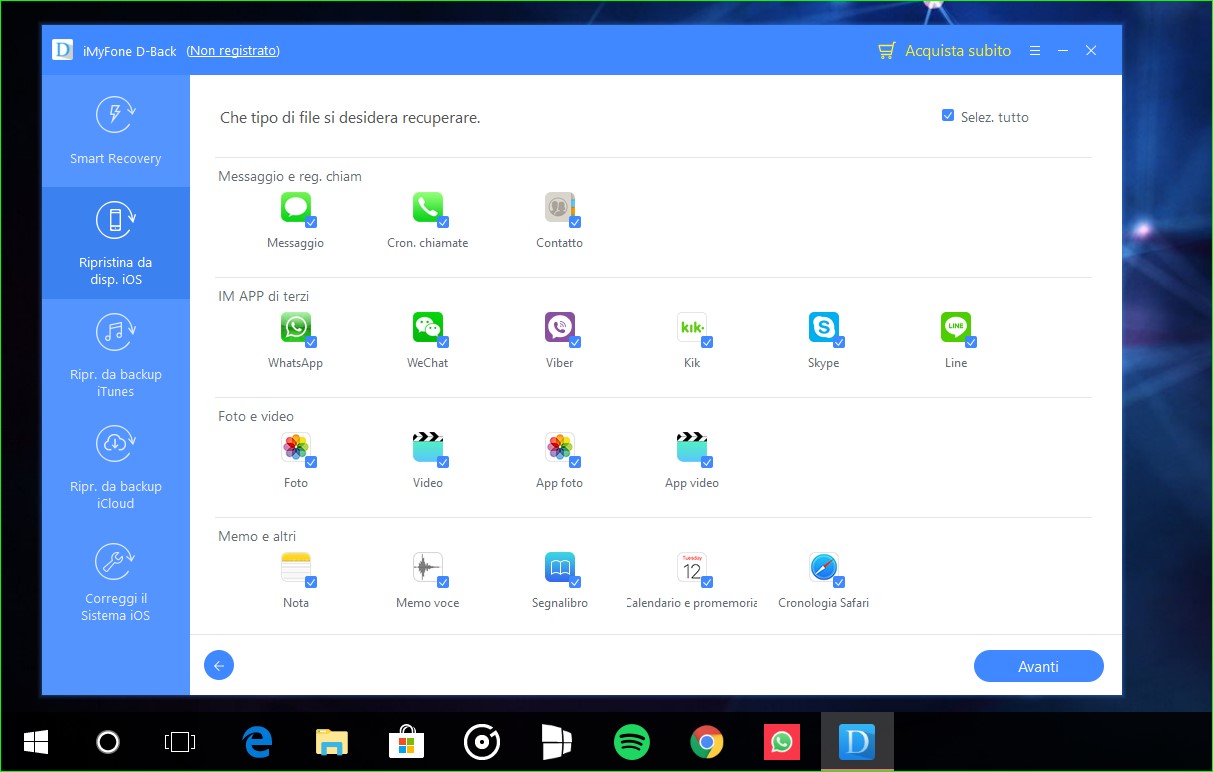Open the Windows Start menu

pos(36,742)
